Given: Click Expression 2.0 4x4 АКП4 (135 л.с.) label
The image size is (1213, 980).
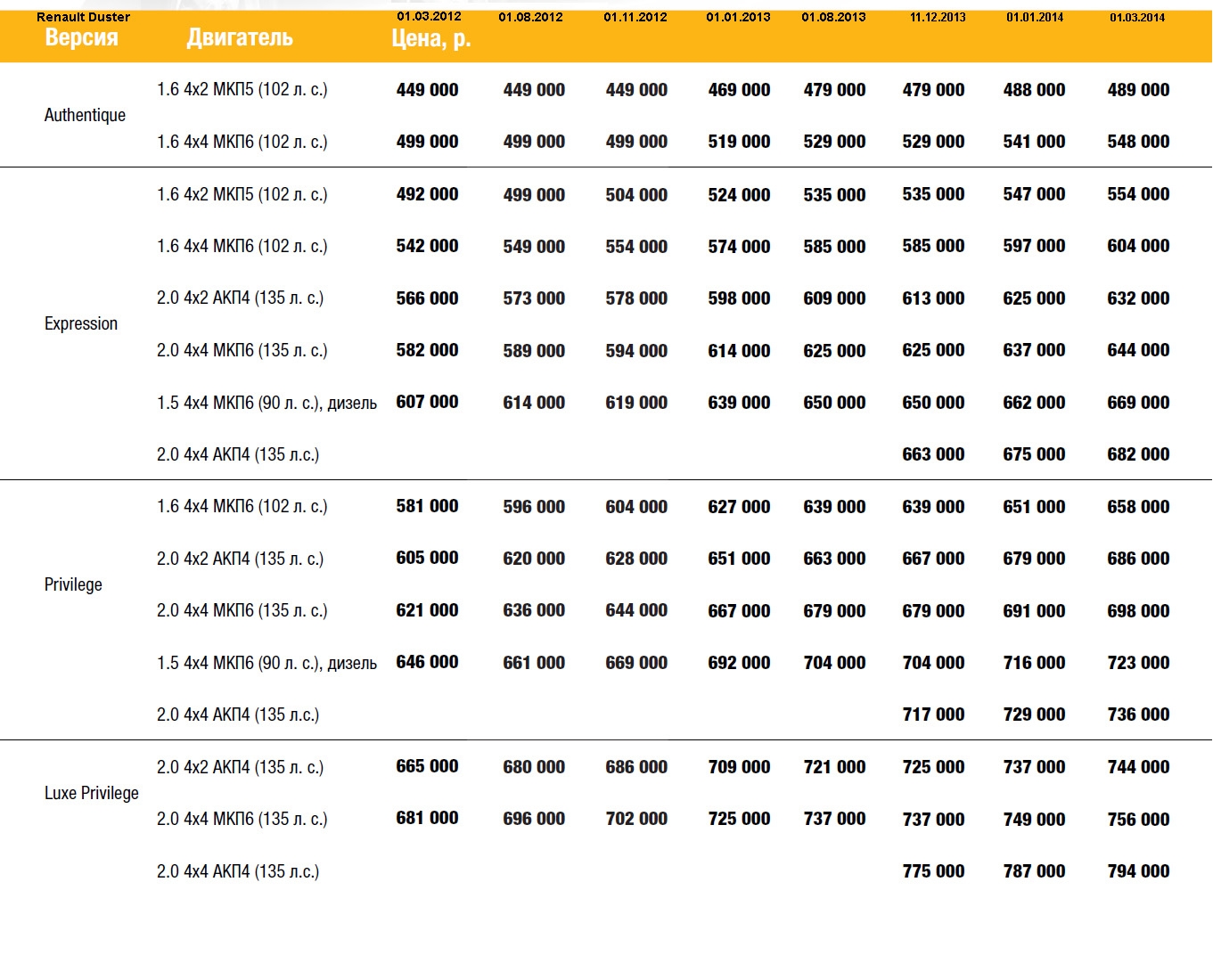Looking at the screenshot, I should coord(238,454).
